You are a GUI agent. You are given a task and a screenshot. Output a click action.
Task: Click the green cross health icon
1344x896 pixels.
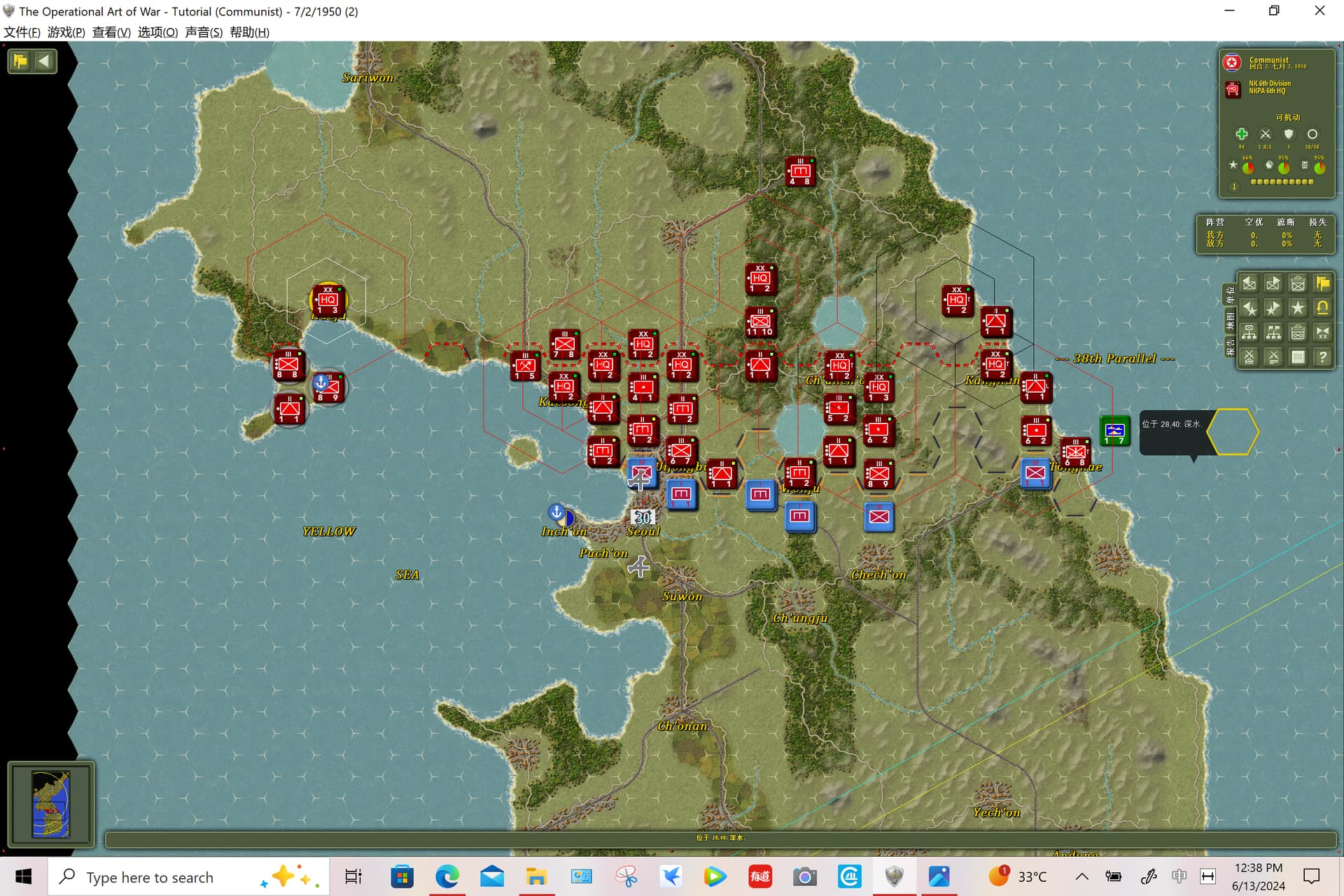pos(1241,134)
